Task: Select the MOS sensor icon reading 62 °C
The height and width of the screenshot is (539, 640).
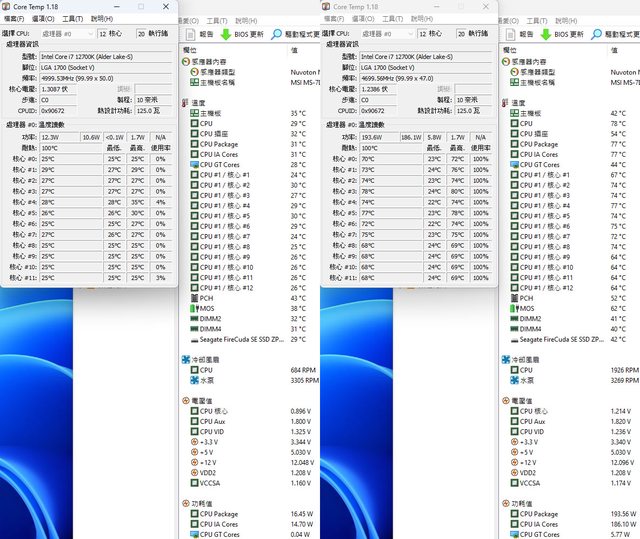Action: (513, 308)
